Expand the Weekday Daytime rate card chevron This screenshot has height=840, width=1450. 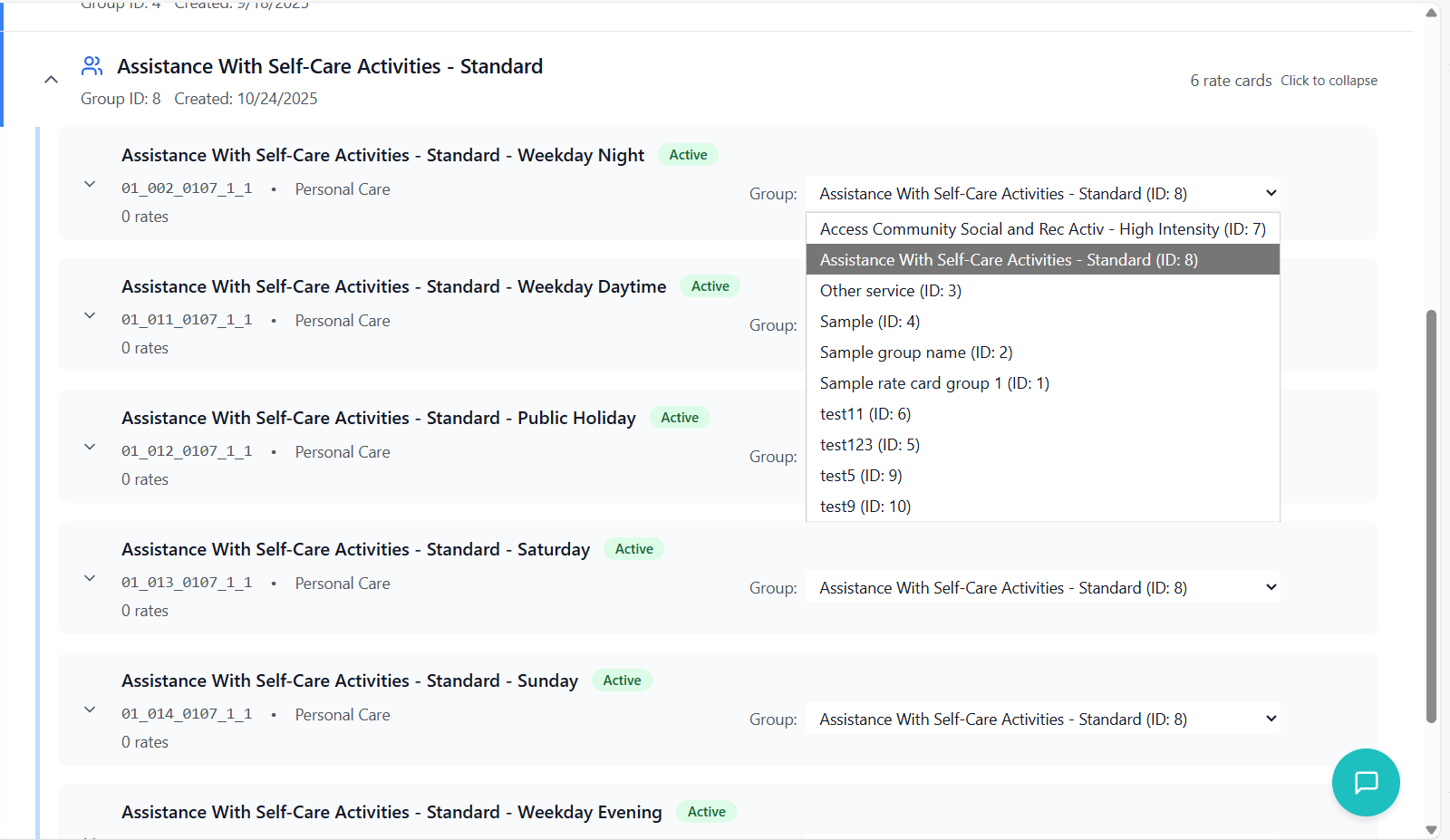90,315
